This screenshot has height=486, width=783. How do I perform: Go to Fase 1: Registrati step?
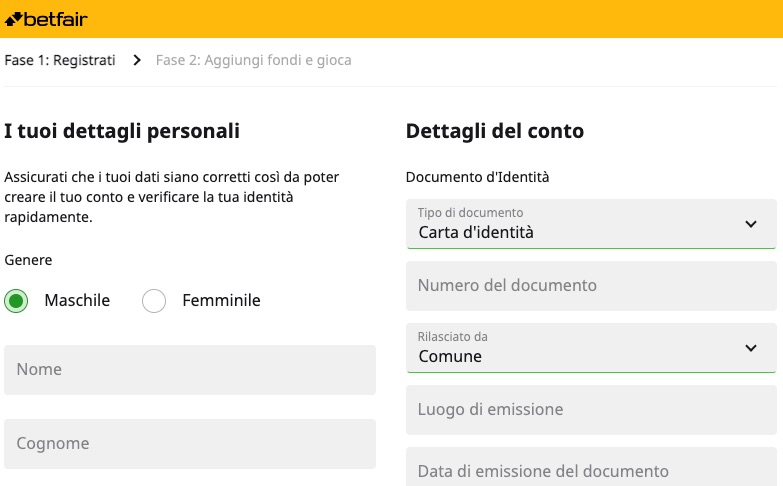coord(60,60)
